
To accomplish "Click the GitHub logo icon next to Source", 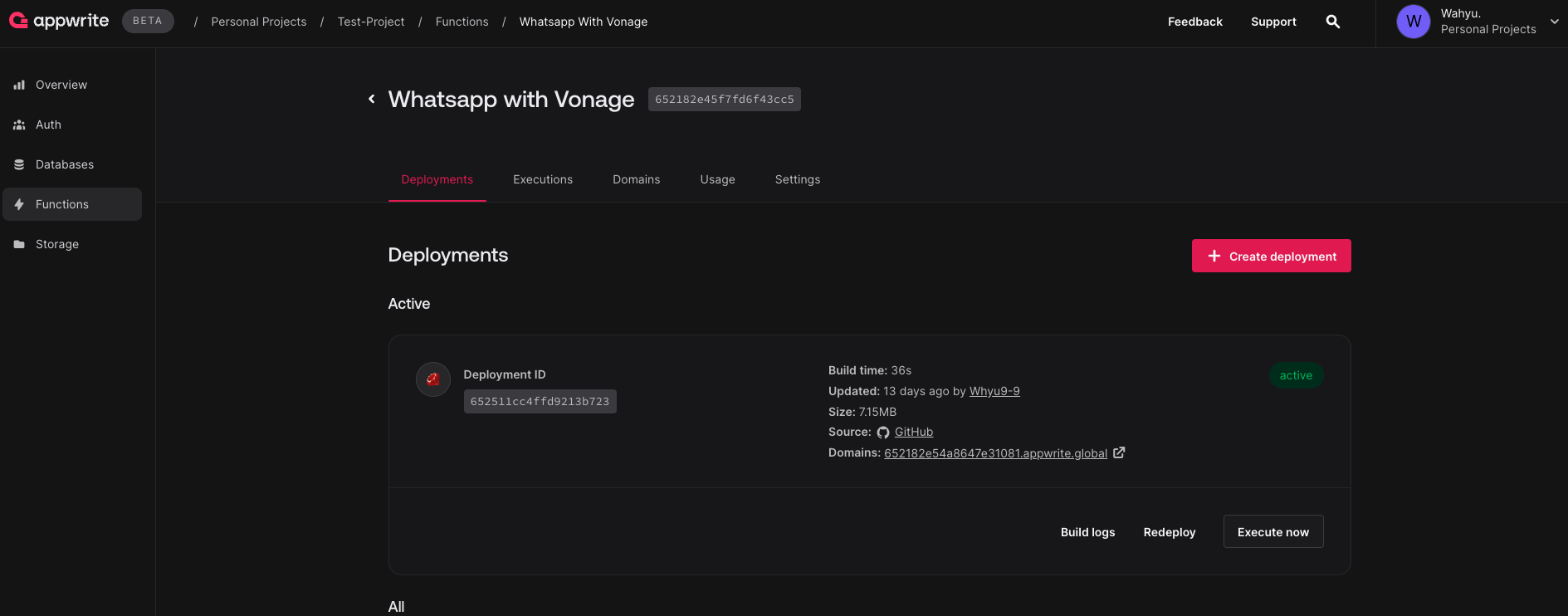I will coord(883,433).
